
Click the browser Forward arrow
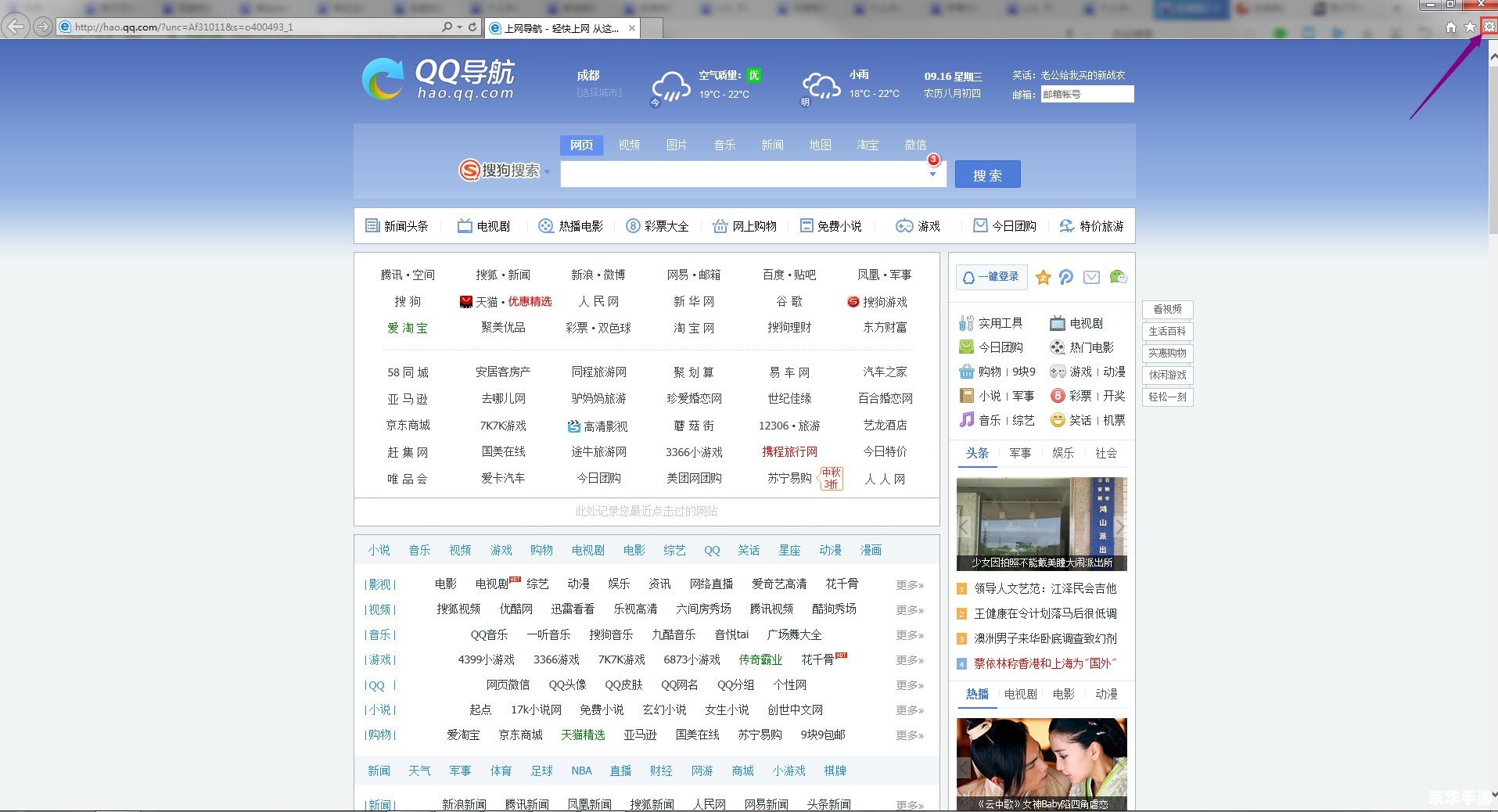[x=43, y=27]
